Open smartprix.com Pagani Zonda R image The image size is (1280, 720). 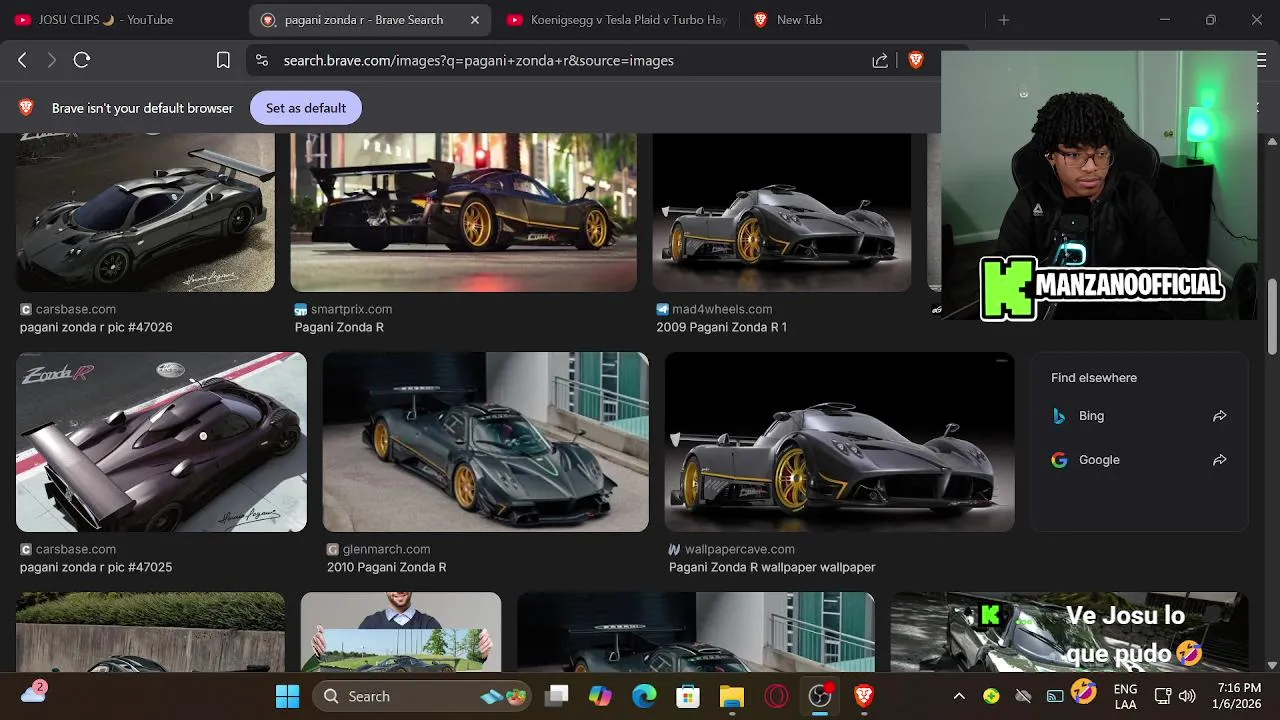pos(463,212)
